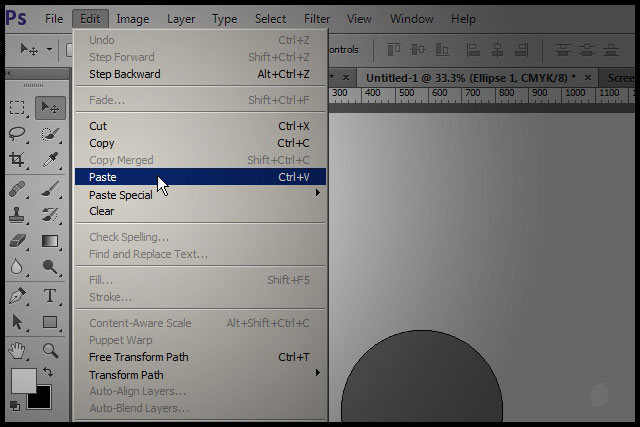Screen dimensions: 640x427
Task: Activate the Hand tool
Action: tap(18, 349)
